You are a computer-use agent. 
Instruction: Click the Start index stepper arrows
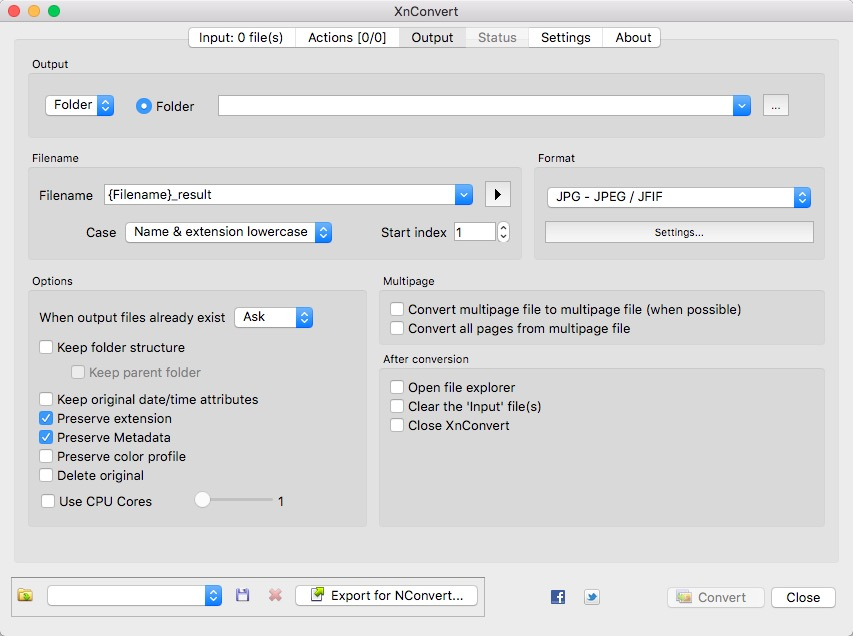point(503,232)
